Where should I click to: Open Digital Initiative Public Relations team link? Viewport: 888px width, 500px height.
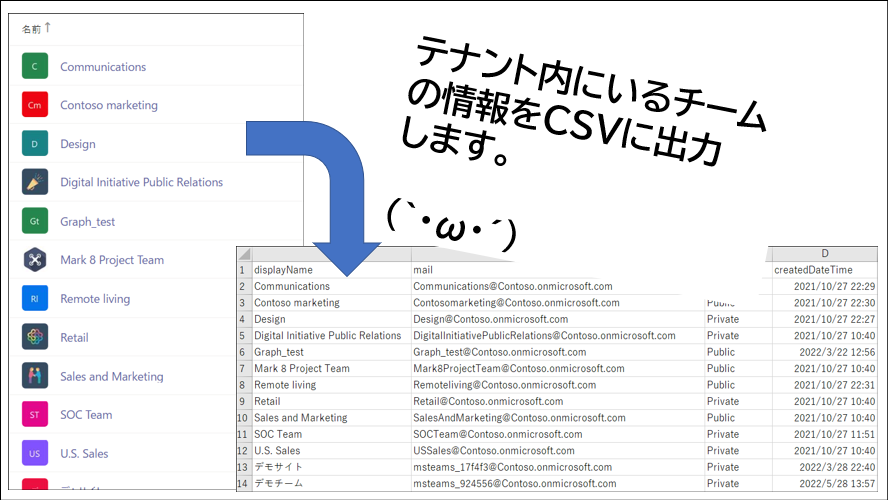click(x=142, y=182)
